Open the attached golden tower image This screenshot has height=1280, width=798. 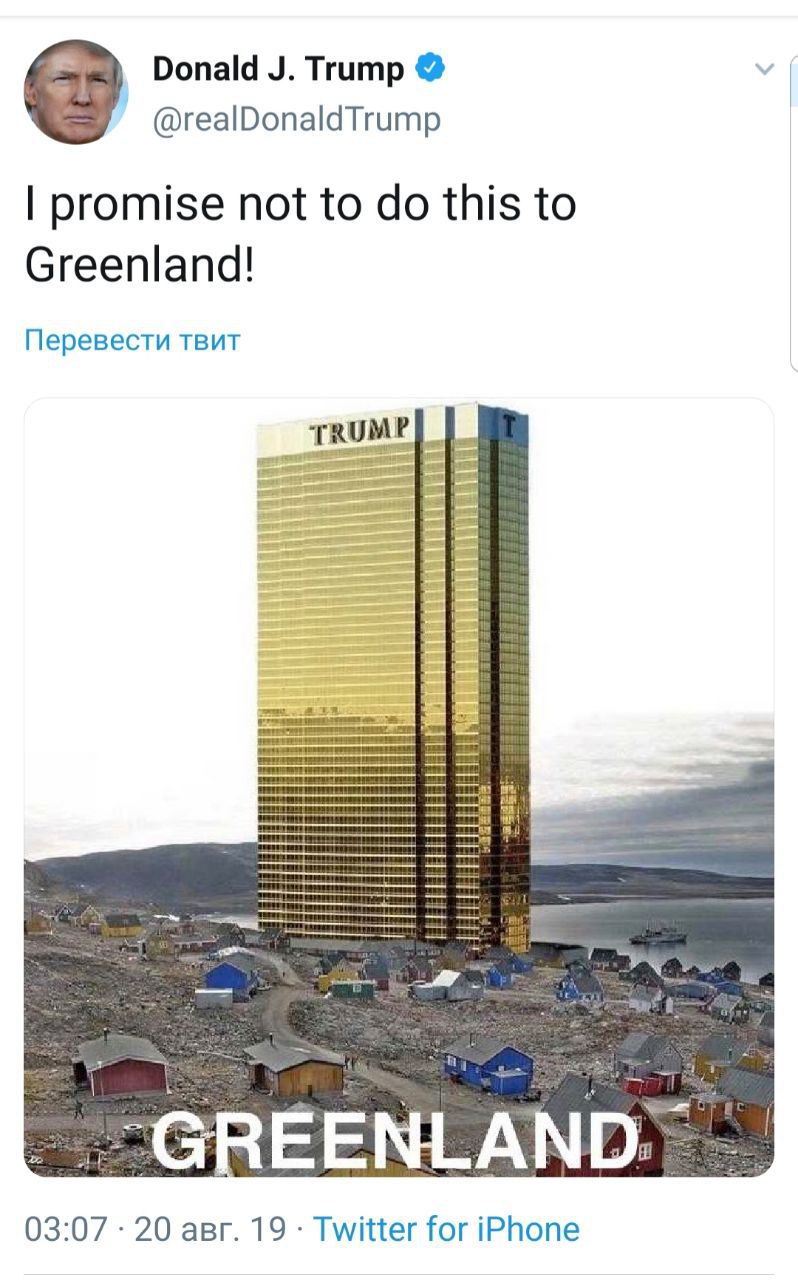[x=399, y=787]
